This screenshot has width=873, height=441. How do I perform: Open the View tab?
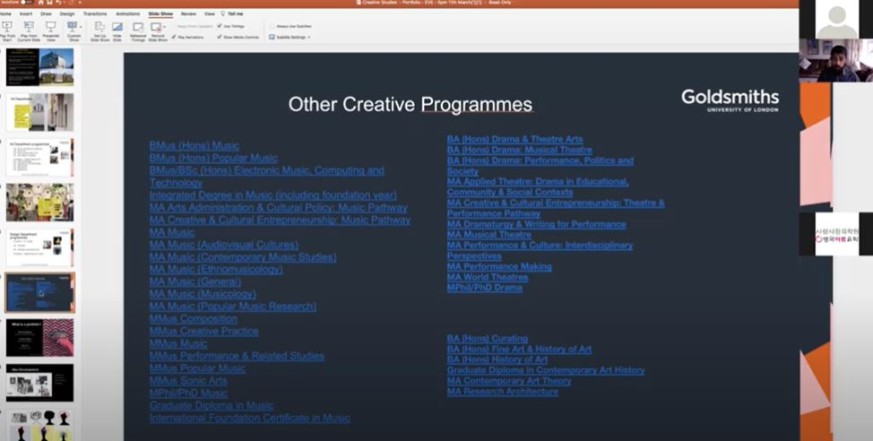(209, 13)
